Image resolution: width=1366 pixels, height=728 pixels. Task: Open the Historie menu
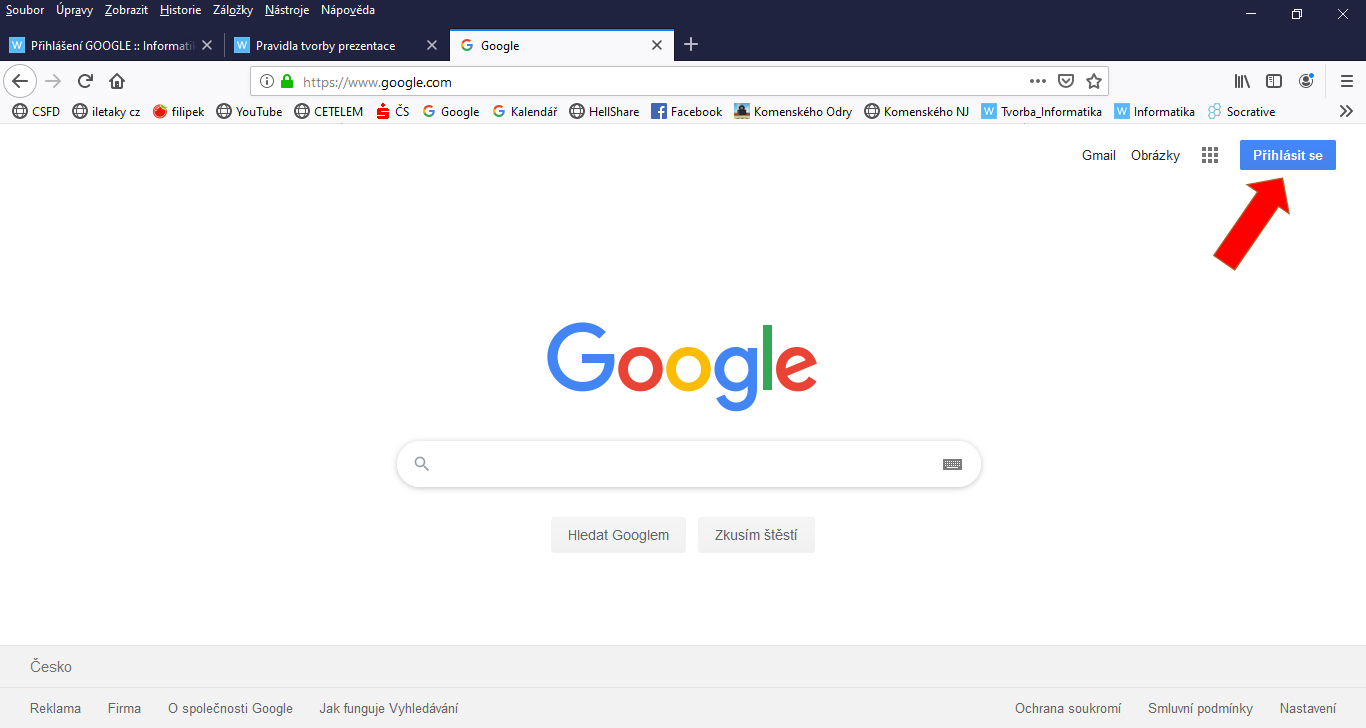(x=180, y=10)
